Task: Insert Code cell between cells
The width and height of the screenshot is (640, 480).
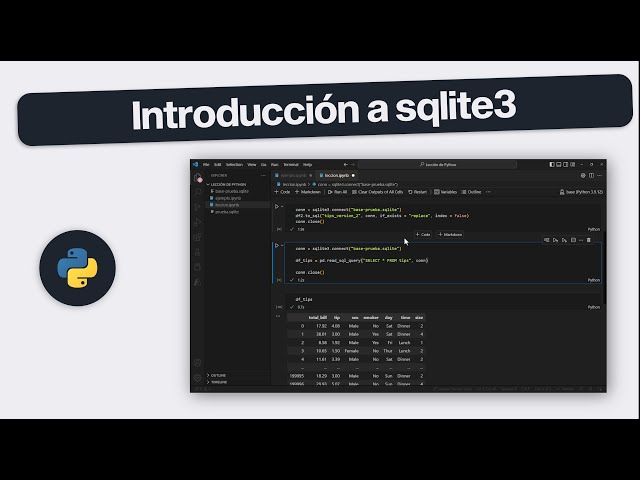Action: point(423,235)
